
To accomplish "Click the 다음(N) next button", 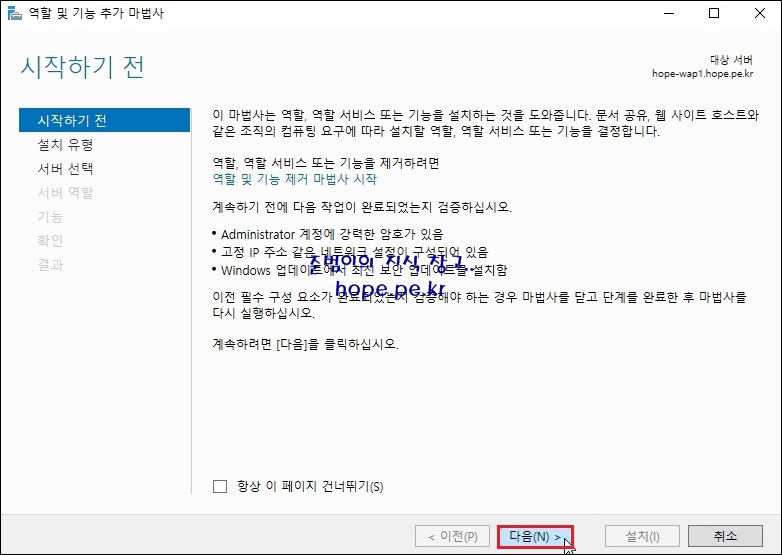I will pos(535,537).
